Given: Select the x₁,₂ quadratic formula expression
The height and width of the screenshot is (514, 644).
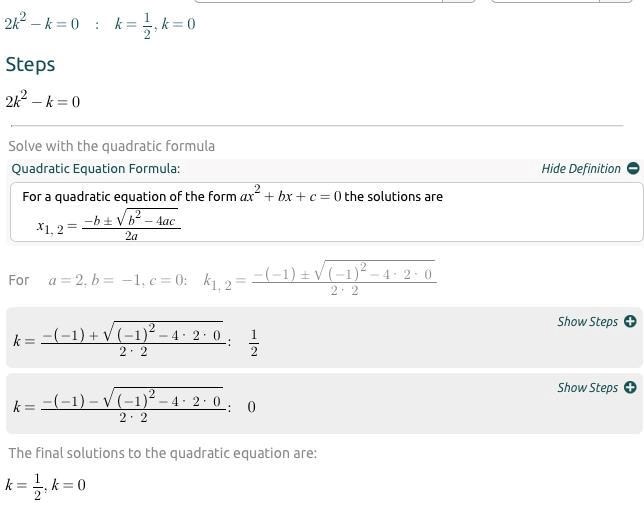Looking at the screenshot, I should [x=108, y=223].
